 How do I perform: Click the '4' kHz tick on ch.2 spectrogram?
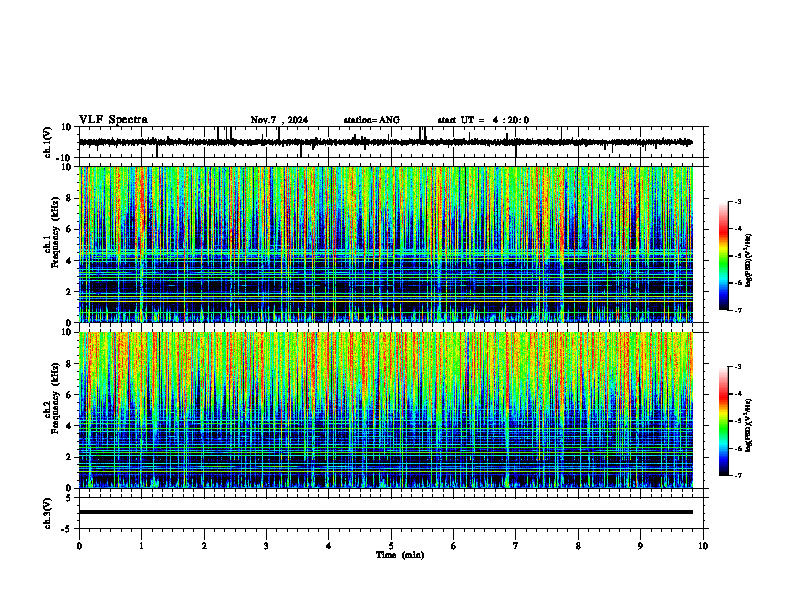tap(70, 426)
